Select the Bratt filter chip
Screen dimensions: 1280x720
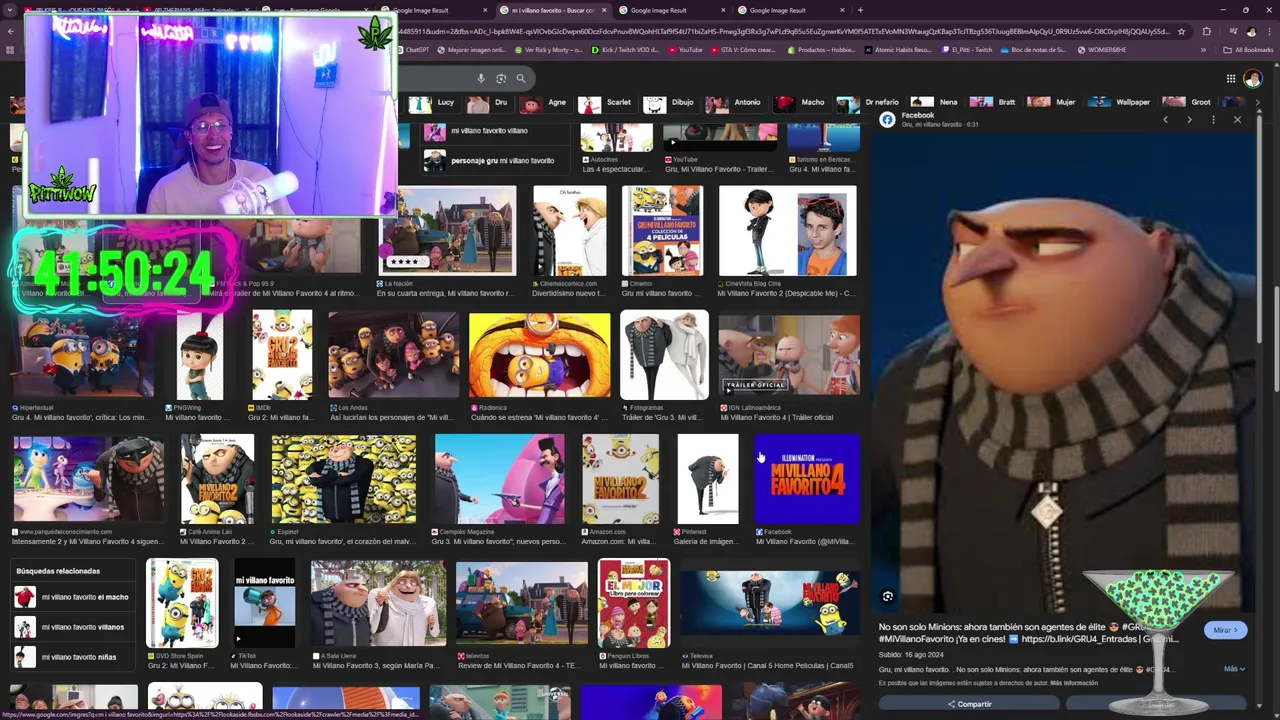(994, 102)
